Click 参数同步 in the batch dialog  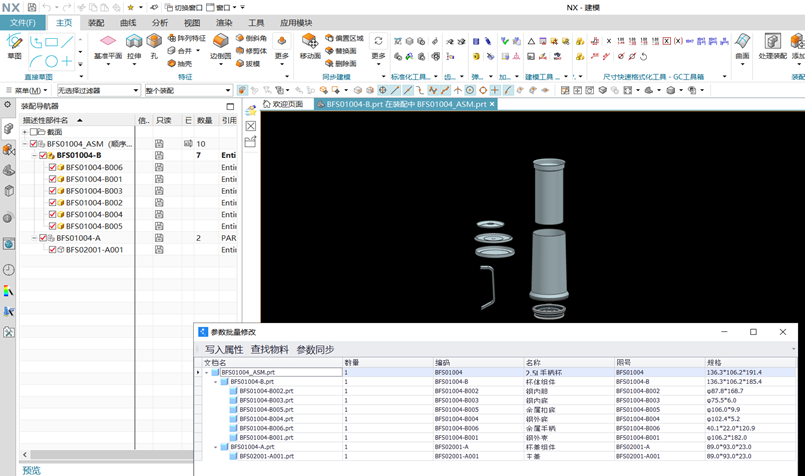click(x=315, y=349)
